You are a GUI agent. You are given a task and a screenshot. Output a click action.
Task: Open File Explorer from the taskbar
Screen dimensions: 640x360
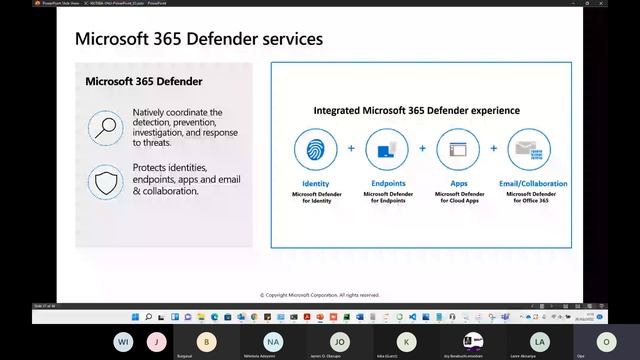coord(201,317)
